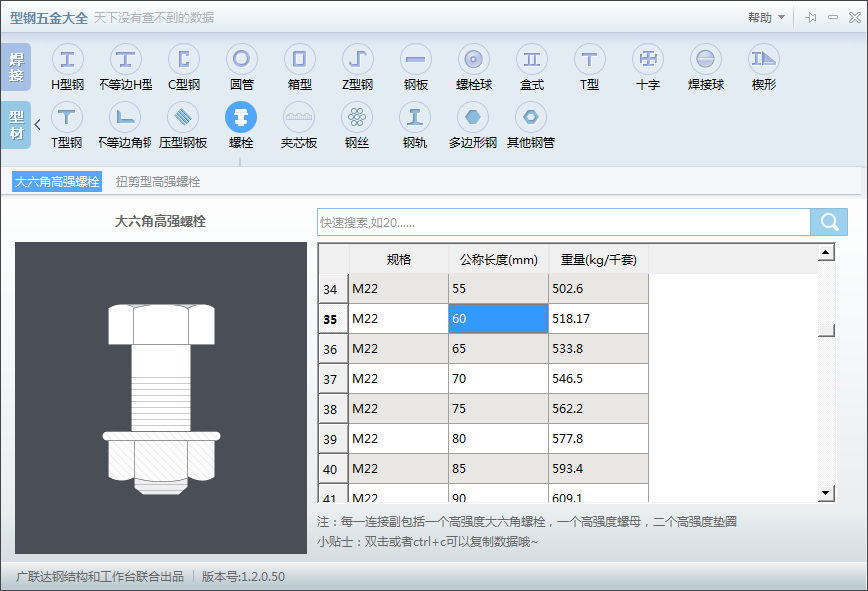
Task: Select the T型 welded section icon
Action: [x=590, y=59]
